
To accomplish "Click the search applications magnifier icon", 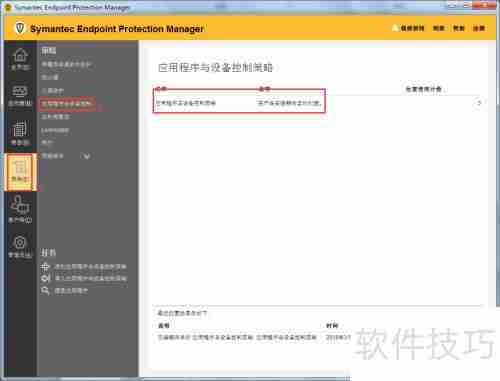I will click(x=45, y=291).
